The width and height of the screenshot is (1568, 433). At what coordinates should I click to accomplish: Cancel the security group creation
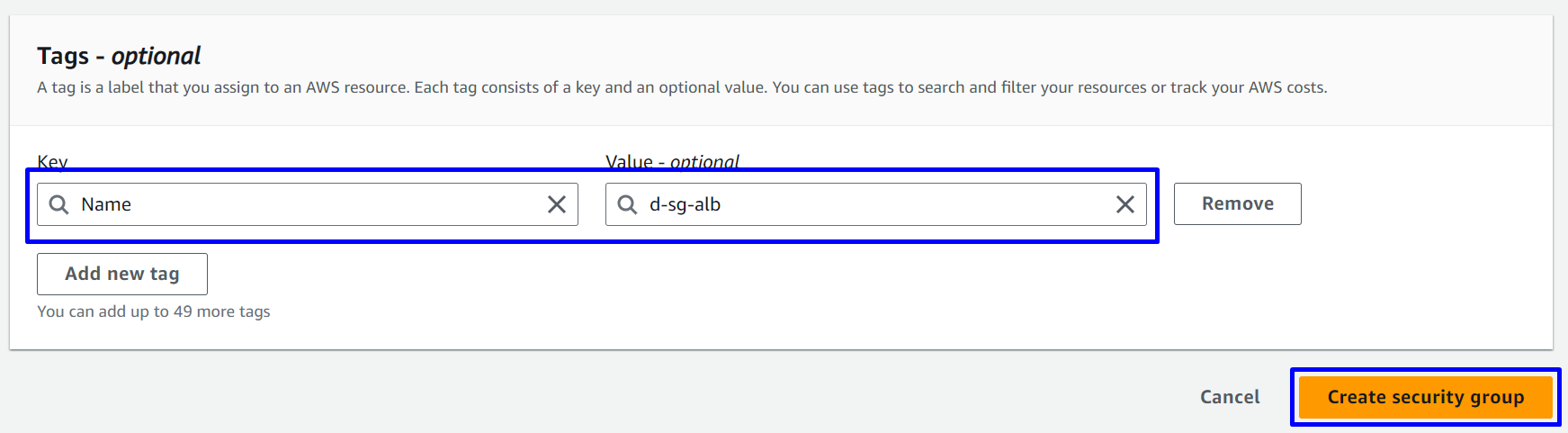point(1229,397)
